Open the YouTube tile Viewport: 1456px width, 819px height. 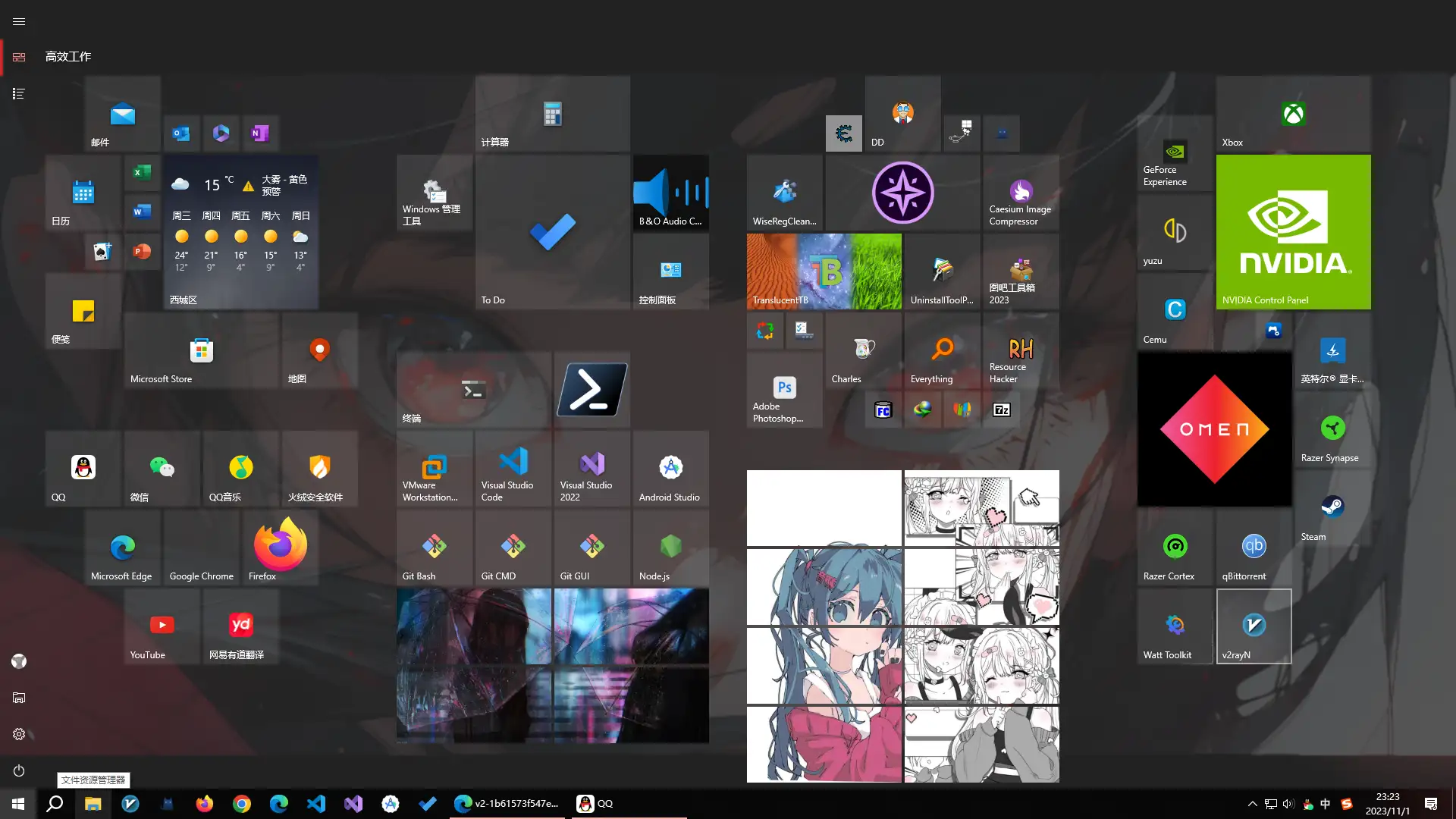162,626
